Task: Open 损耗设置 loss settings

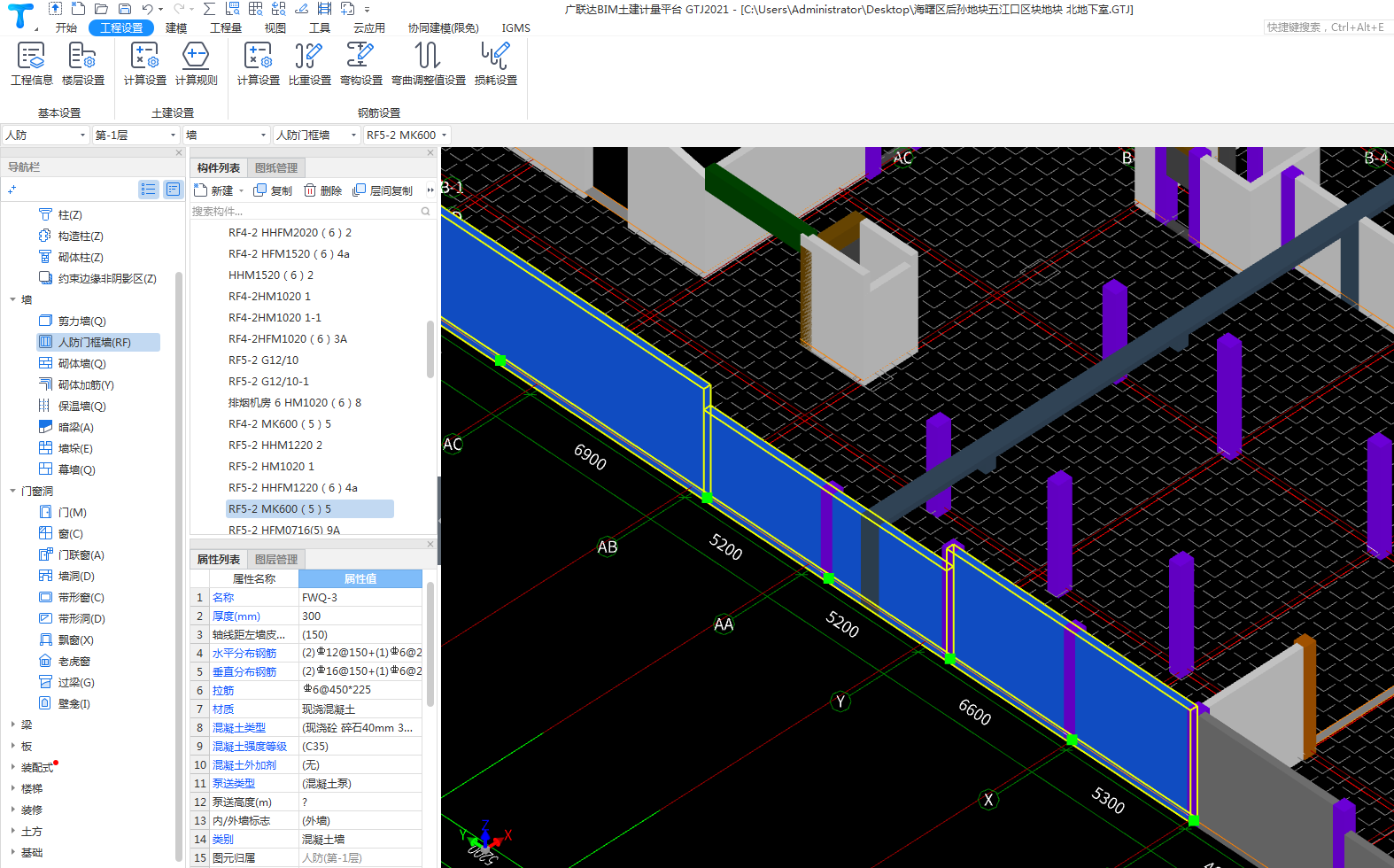Action: tap(496, 64)
